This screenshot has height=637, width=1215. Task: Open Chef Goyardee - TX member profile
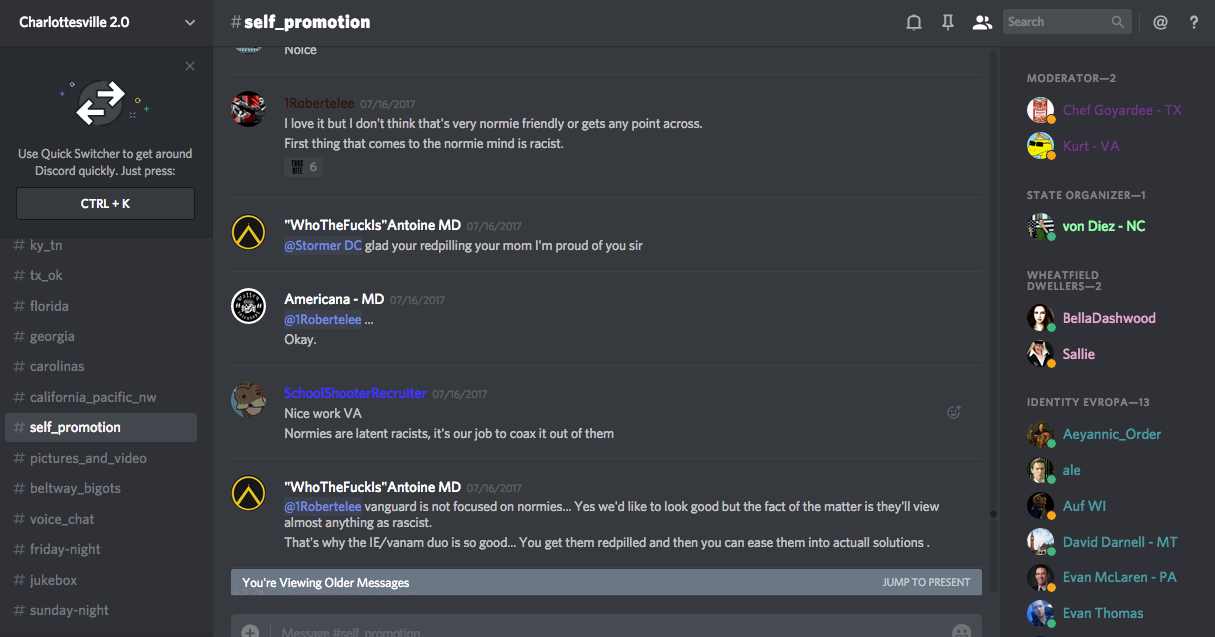(1121, 110)
